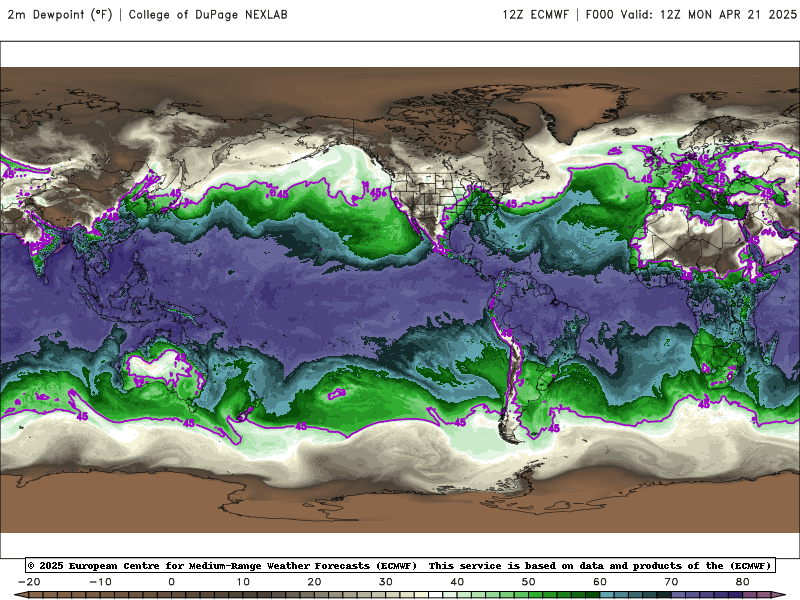Click the "80" color scale label
The image size is (800, 600).
point(743,582)
